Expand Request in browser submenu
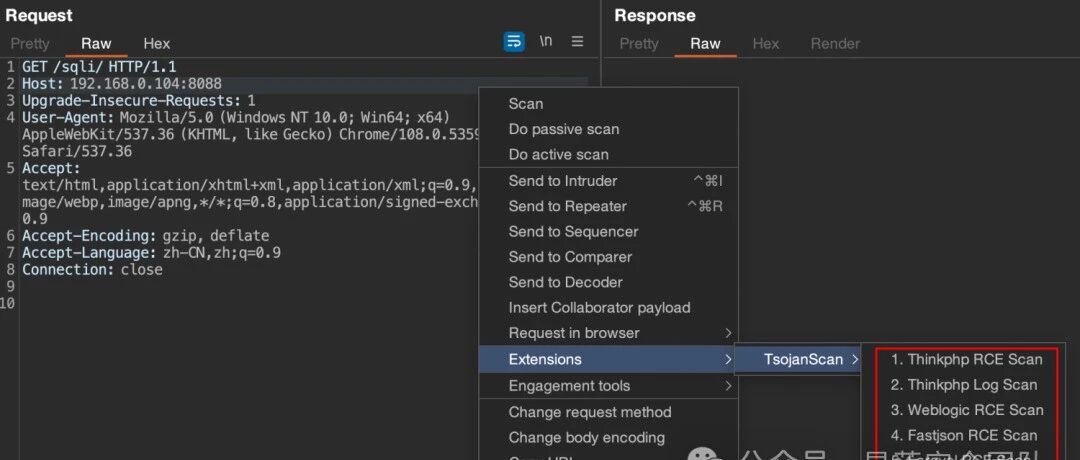The image size is (1080, 460). coord(608,333)
